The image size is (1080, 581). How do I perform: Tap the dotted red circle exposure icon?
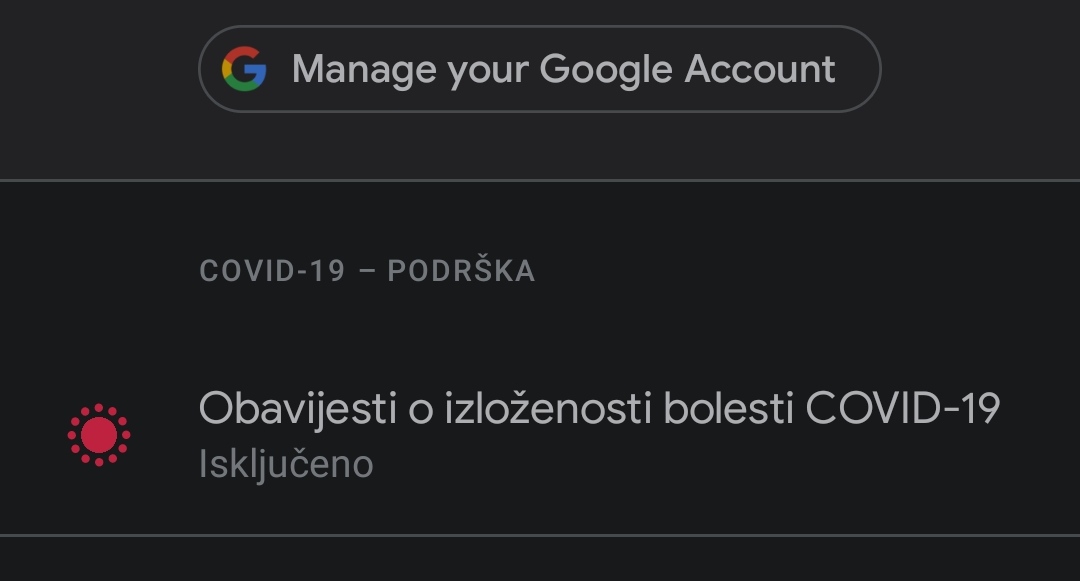point(99,435)
